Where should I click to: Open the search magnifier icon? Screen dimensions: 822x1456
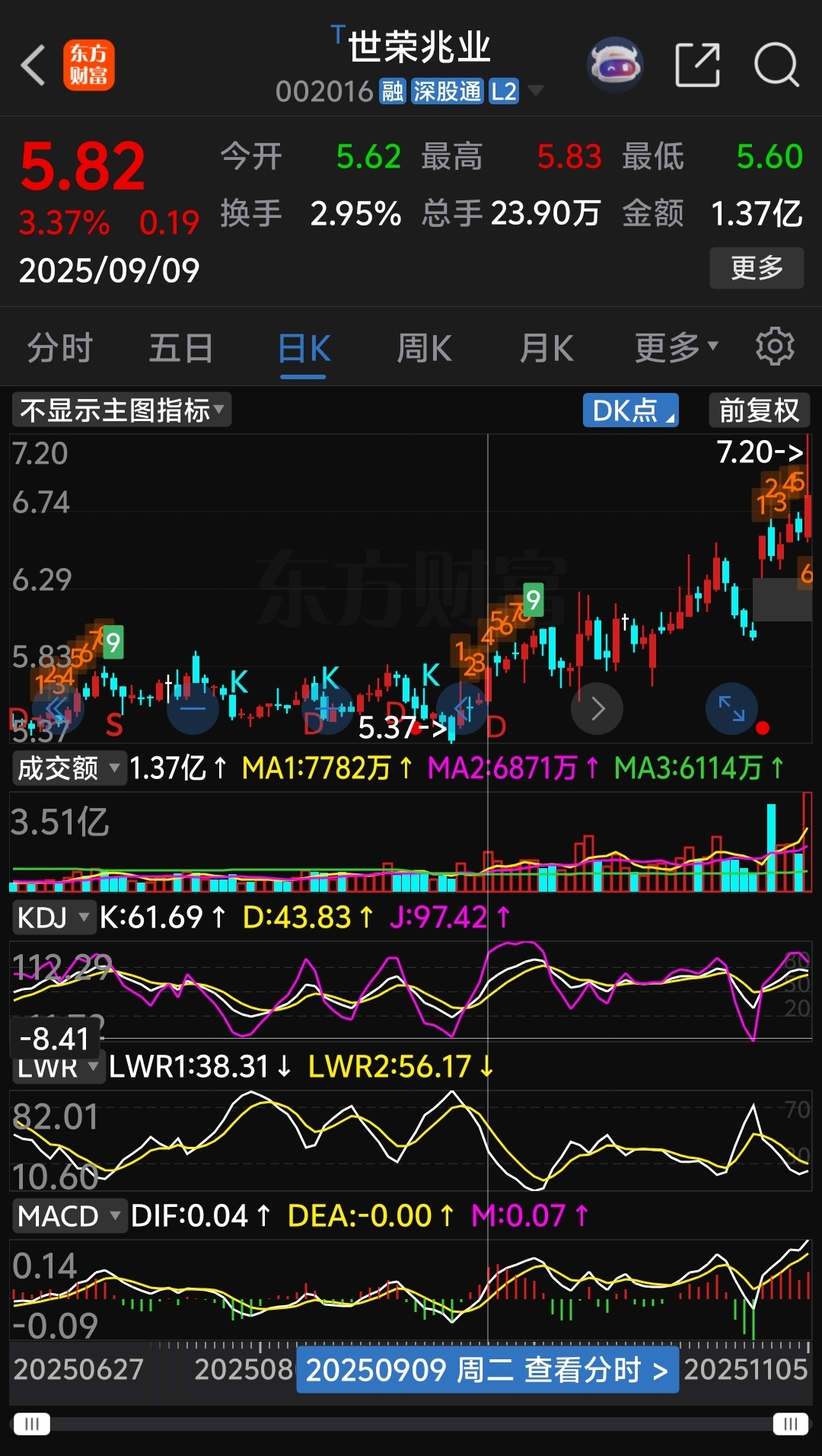776,65
